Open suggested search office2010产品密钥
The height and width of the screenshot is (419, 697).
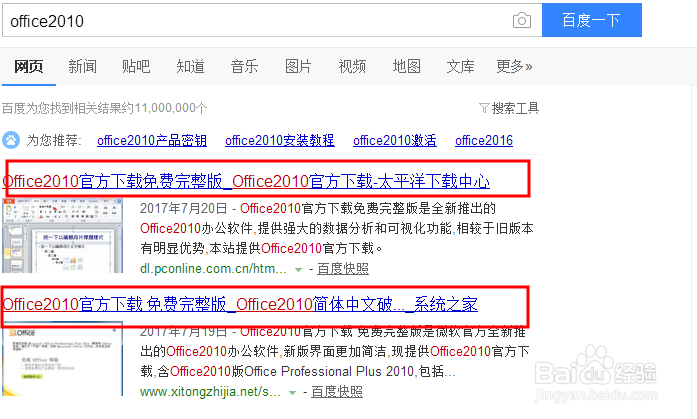point(152,140)
